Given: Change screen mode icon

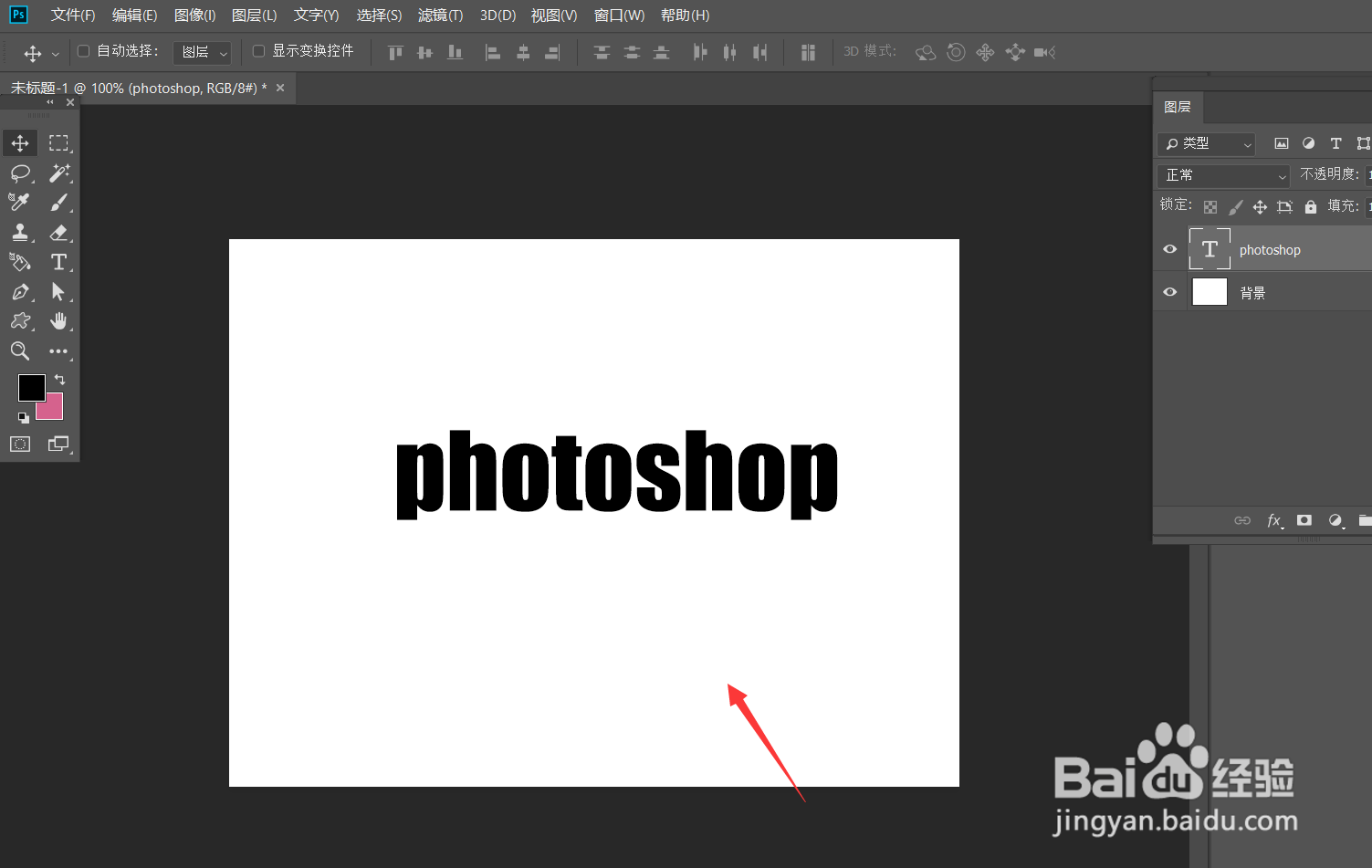Looking at the screenshot, I should 58,444.
